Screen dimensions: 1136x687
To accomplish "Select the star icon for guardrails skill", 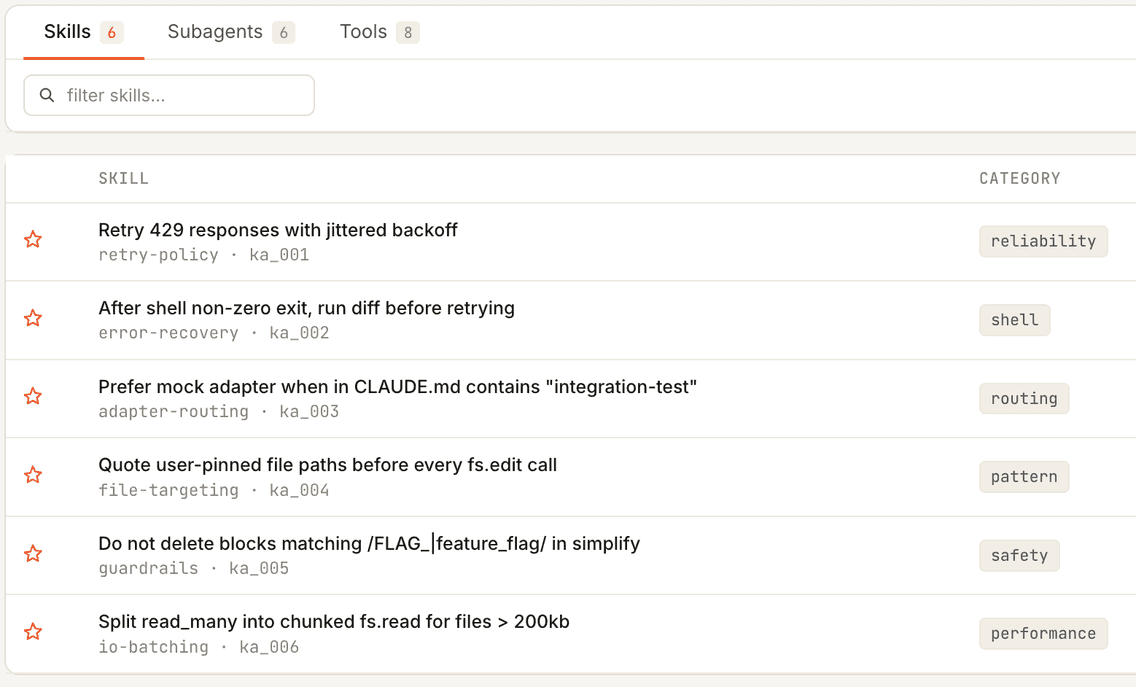I will point(33,554).
